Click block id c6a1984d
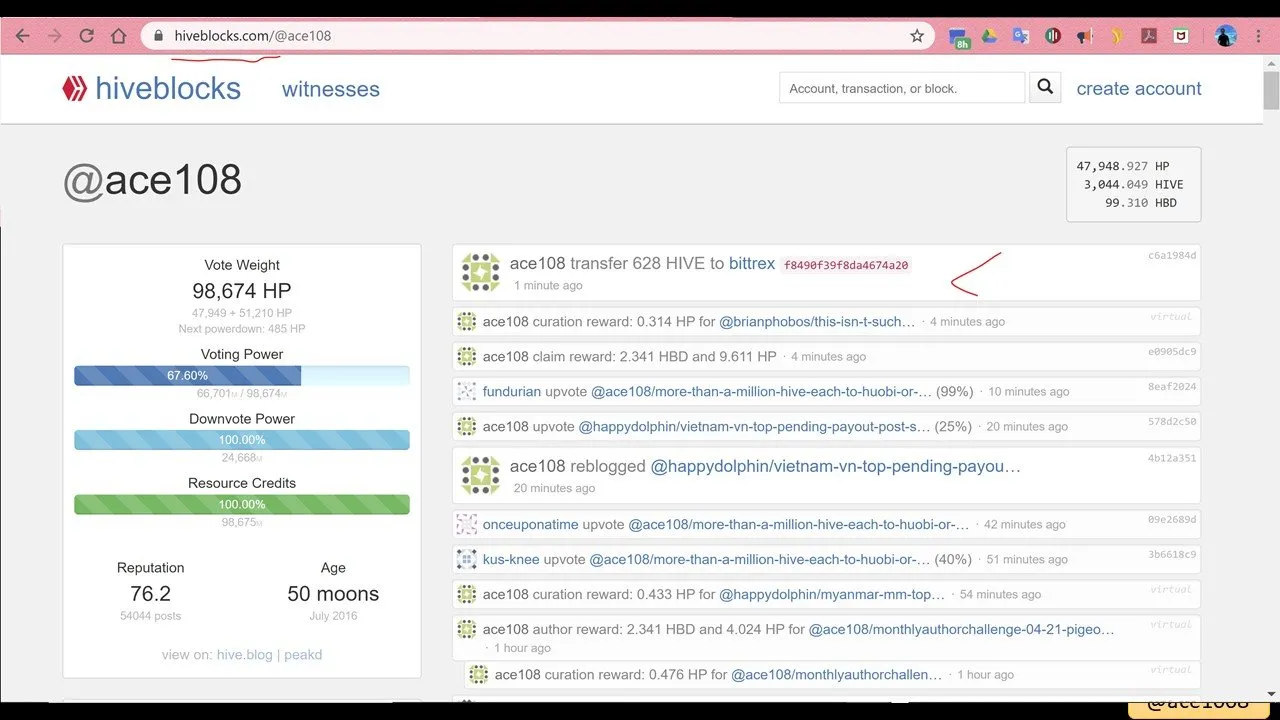This screenshot has width=1280, height=720. click(x=1172, y=256)
